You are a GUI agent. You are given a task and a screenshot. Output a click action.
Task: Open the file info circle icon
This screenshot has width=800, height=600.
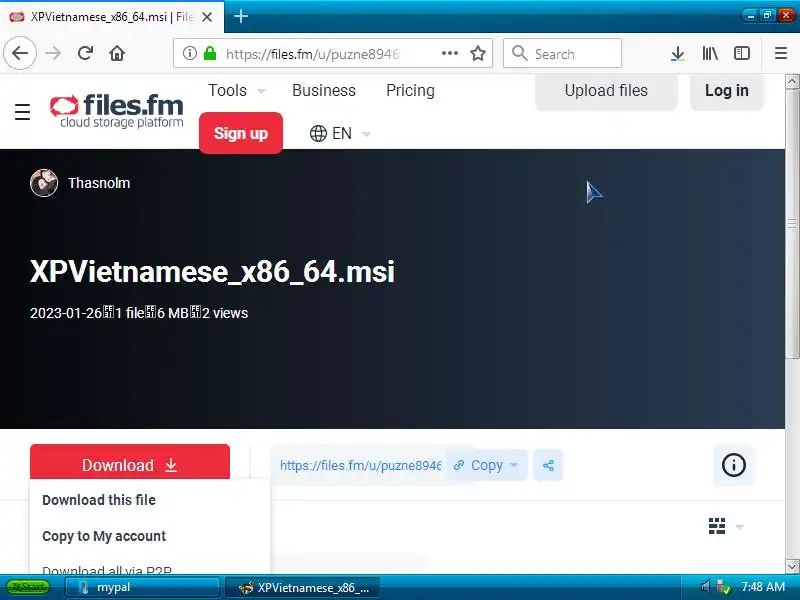coord(734,465)
